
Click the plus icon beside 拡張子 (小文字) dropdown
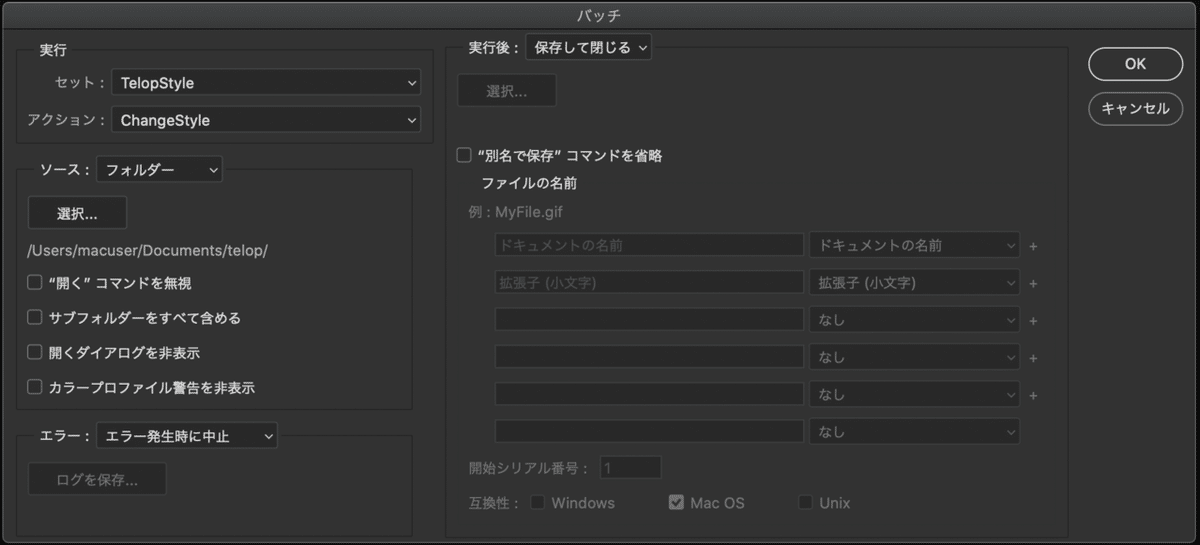[x=1033, y=284]
